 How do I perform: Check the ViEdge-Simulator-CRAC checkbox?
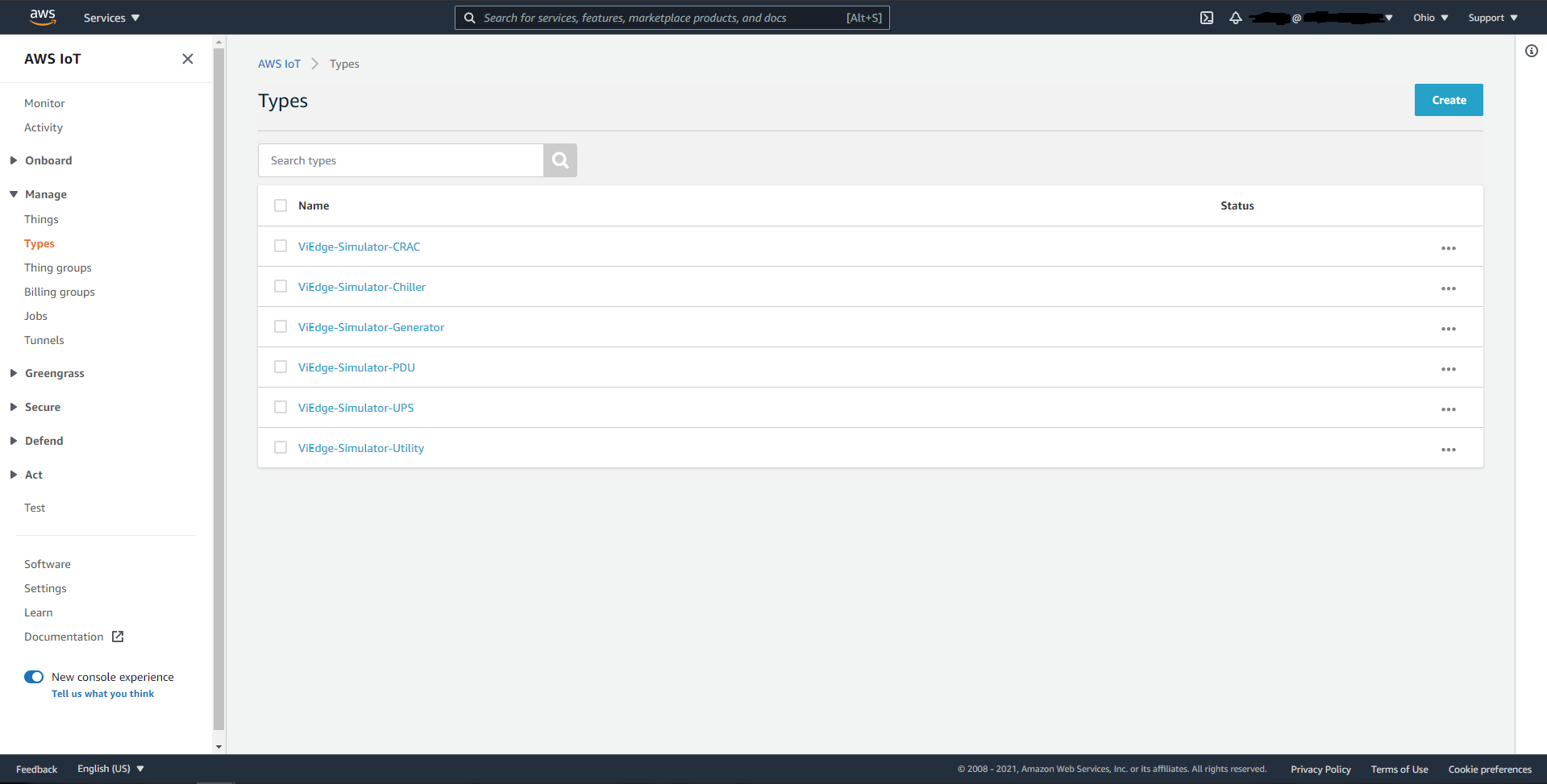(281, 246)
